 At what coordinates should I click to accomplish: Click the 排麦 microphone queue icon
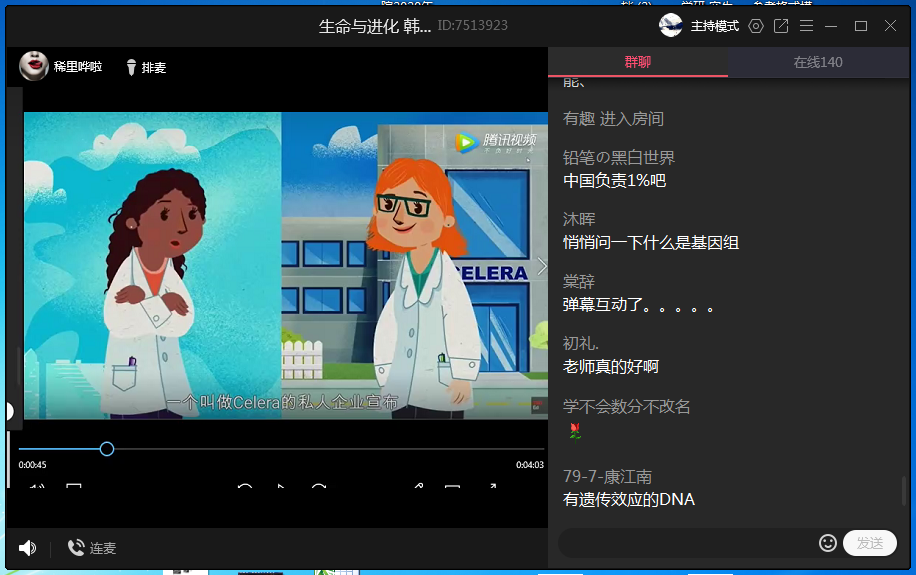pos(131,67)
